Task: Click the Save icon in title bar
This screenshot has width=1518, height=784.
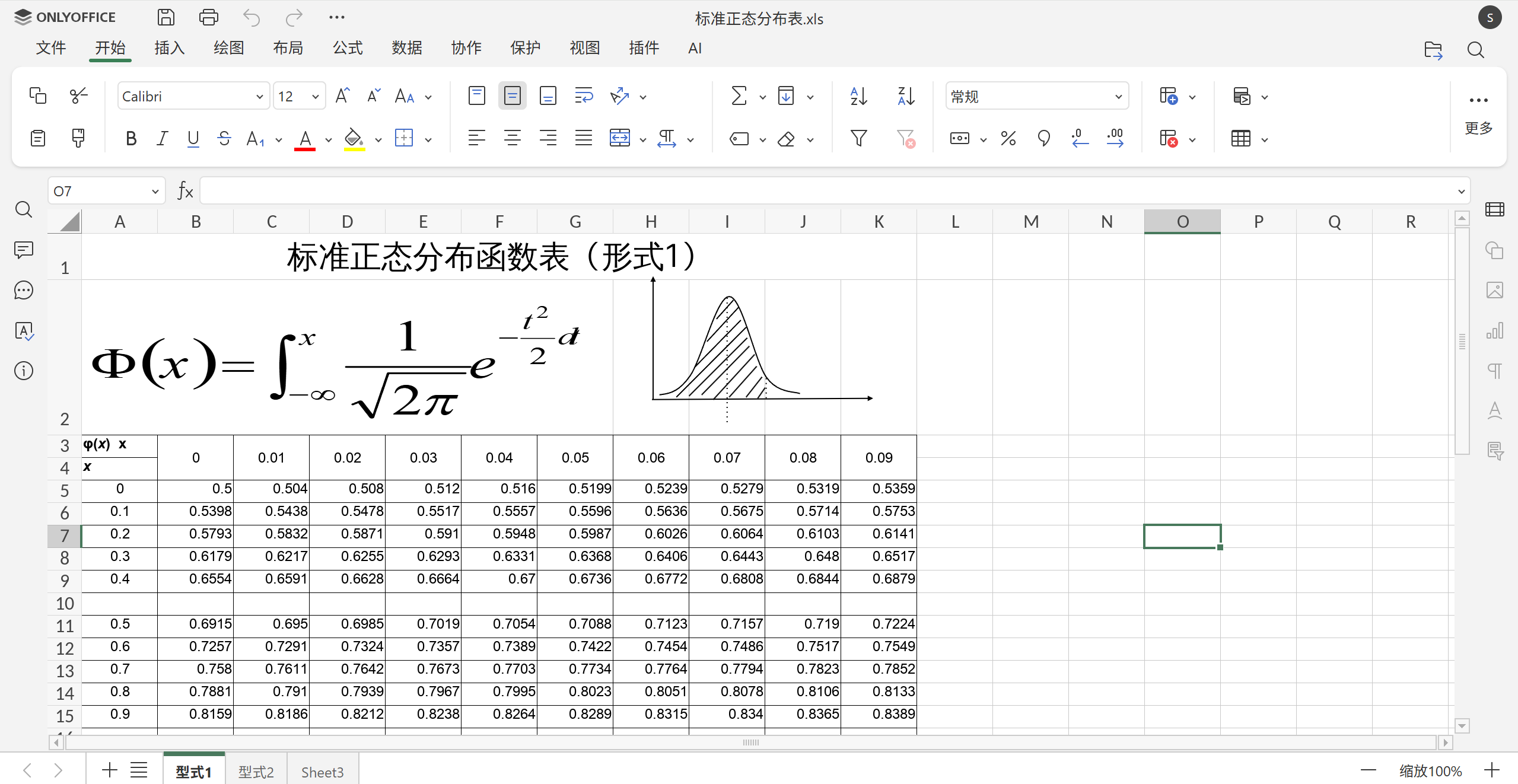Action: point(166,17)
